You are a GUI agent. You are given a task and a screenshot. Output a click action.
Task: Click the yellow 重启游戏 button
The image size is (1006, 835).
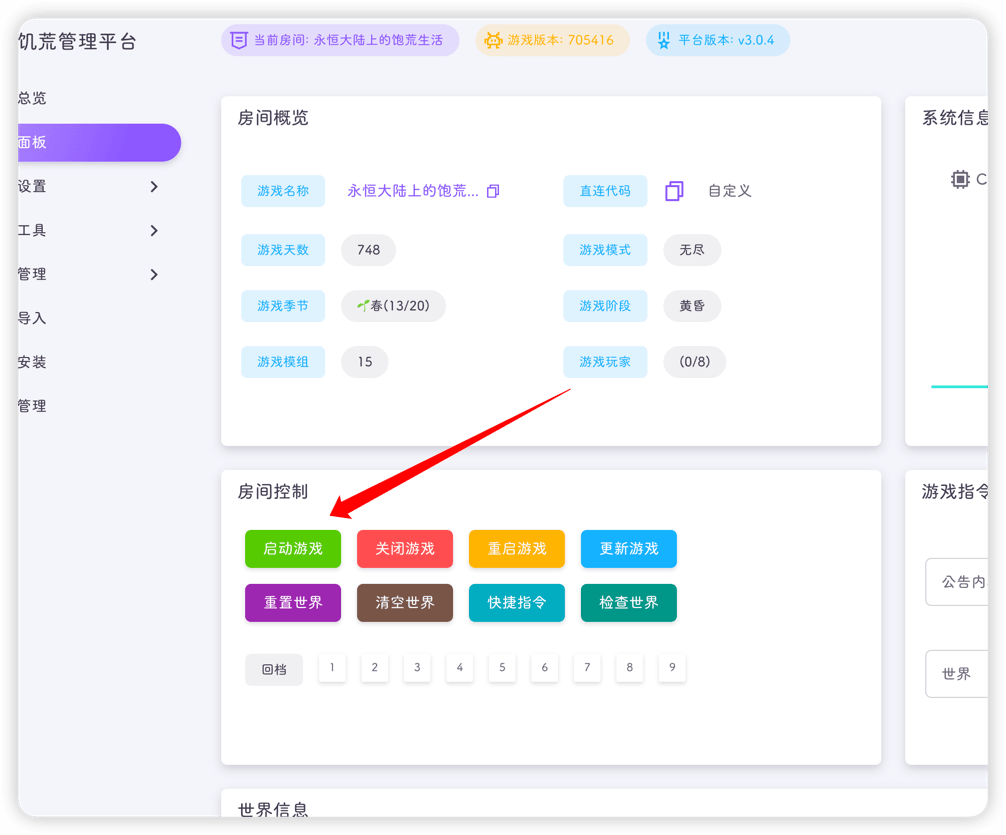pyautogui.click(x=516, y=548)
